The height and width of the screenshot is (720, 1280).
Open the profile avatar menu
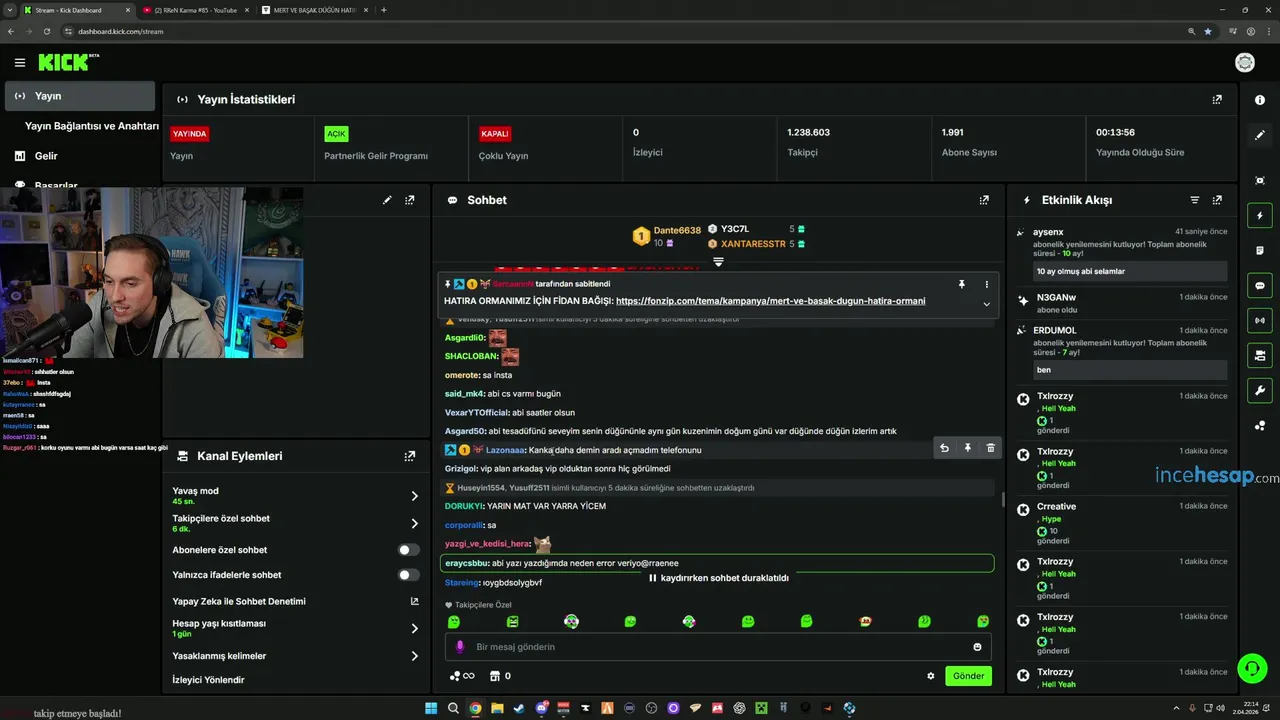[1245, 63]
